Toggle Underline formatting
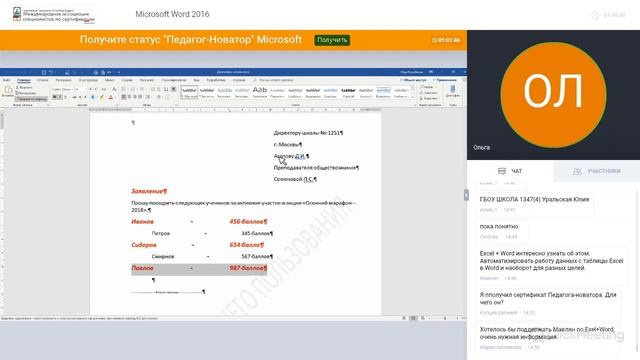 [66, 97]
